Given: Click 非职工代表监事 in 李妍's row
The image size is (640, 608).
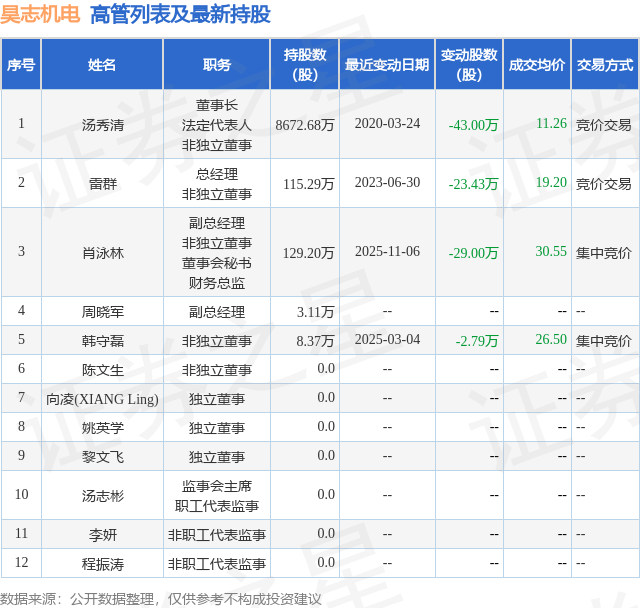Looking at the screenshot, I should [x=217, y=535].
